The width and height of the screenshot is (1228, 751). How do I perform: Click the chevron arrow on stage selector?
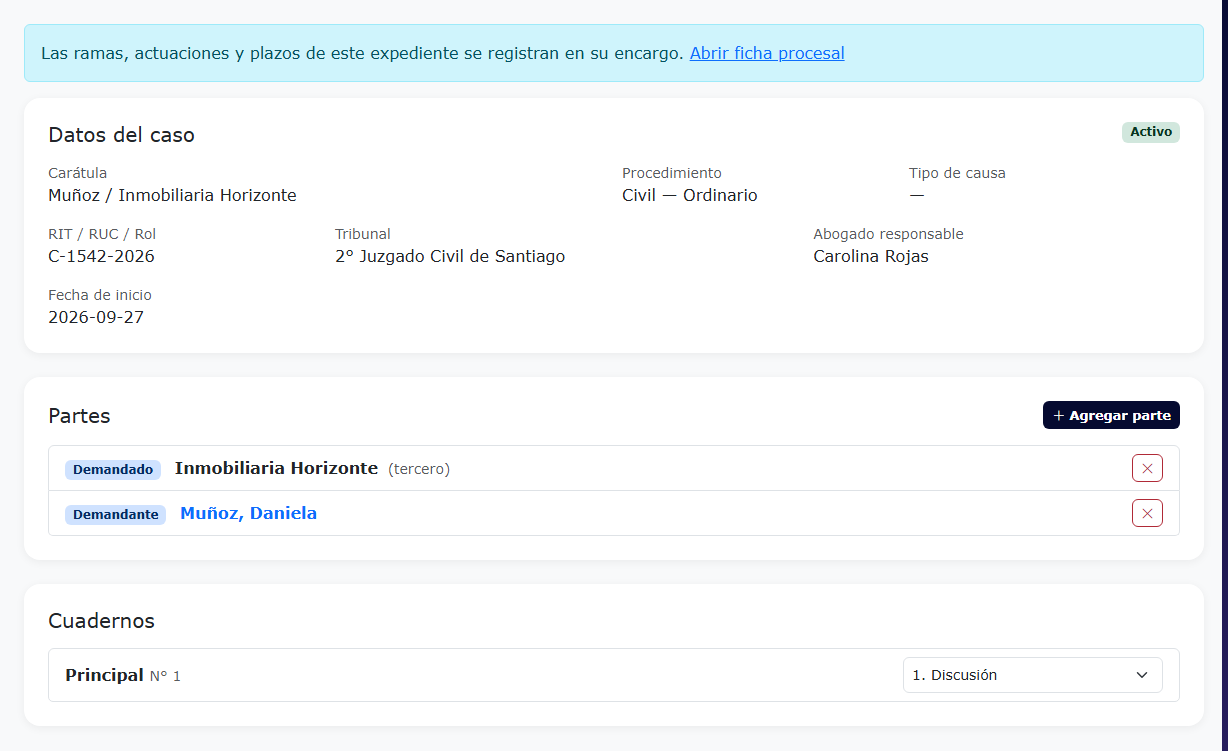pyautogui.click(x=1142, y=675)
